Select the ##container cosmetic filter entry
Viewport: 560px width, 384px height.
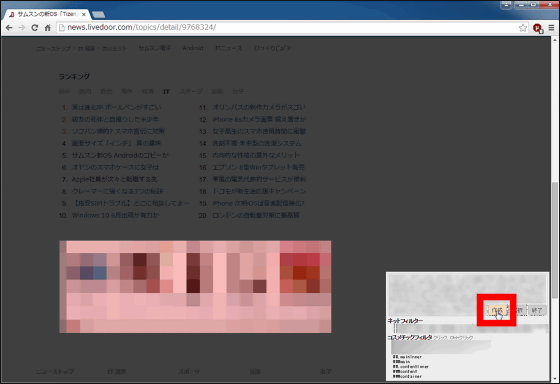click(407, 376)
